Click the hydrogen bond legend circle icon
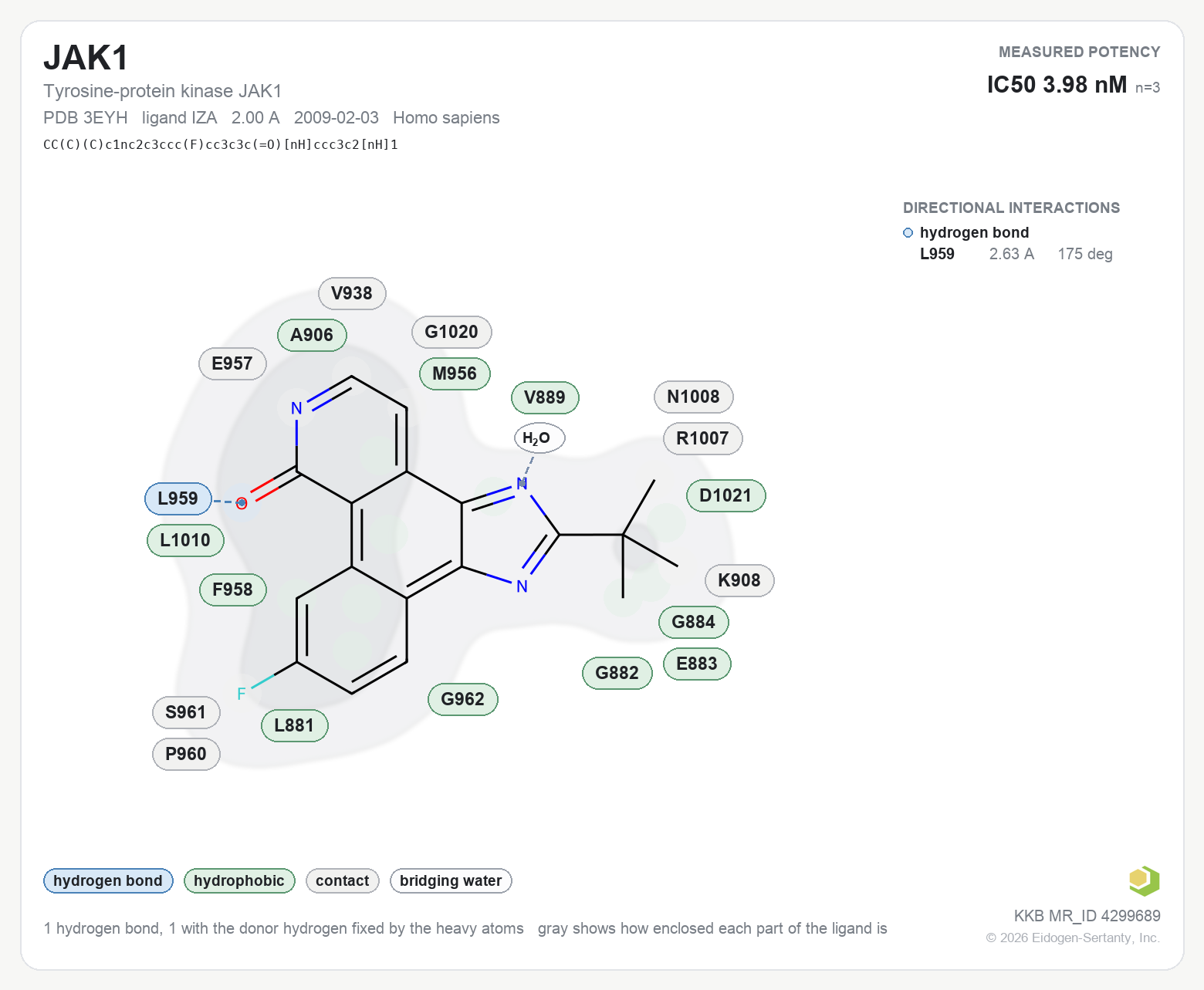 pyautogui.click(x=908, y=232)
